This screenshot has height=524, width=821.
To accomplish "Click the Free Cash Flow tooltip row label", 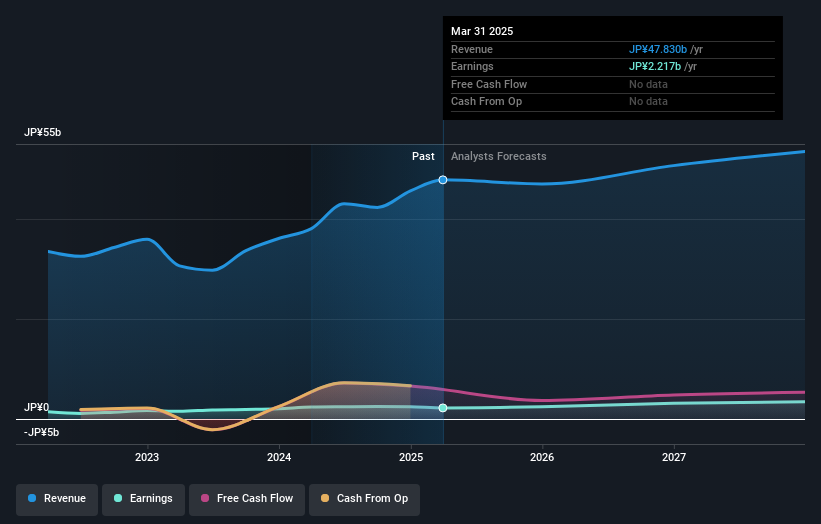I will (x=489, y=84).
